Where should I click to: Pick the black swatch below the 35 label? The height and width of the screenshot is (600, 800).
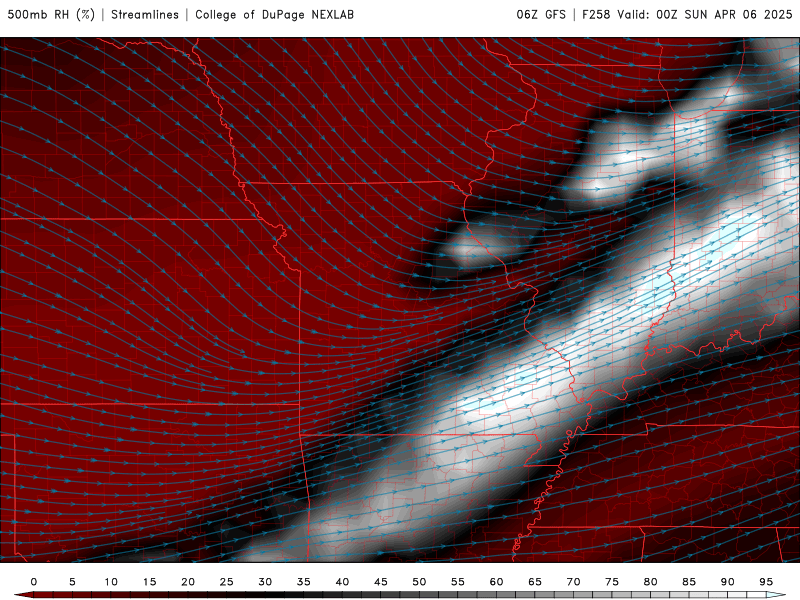pyautogui.click(x=294, y=595)
